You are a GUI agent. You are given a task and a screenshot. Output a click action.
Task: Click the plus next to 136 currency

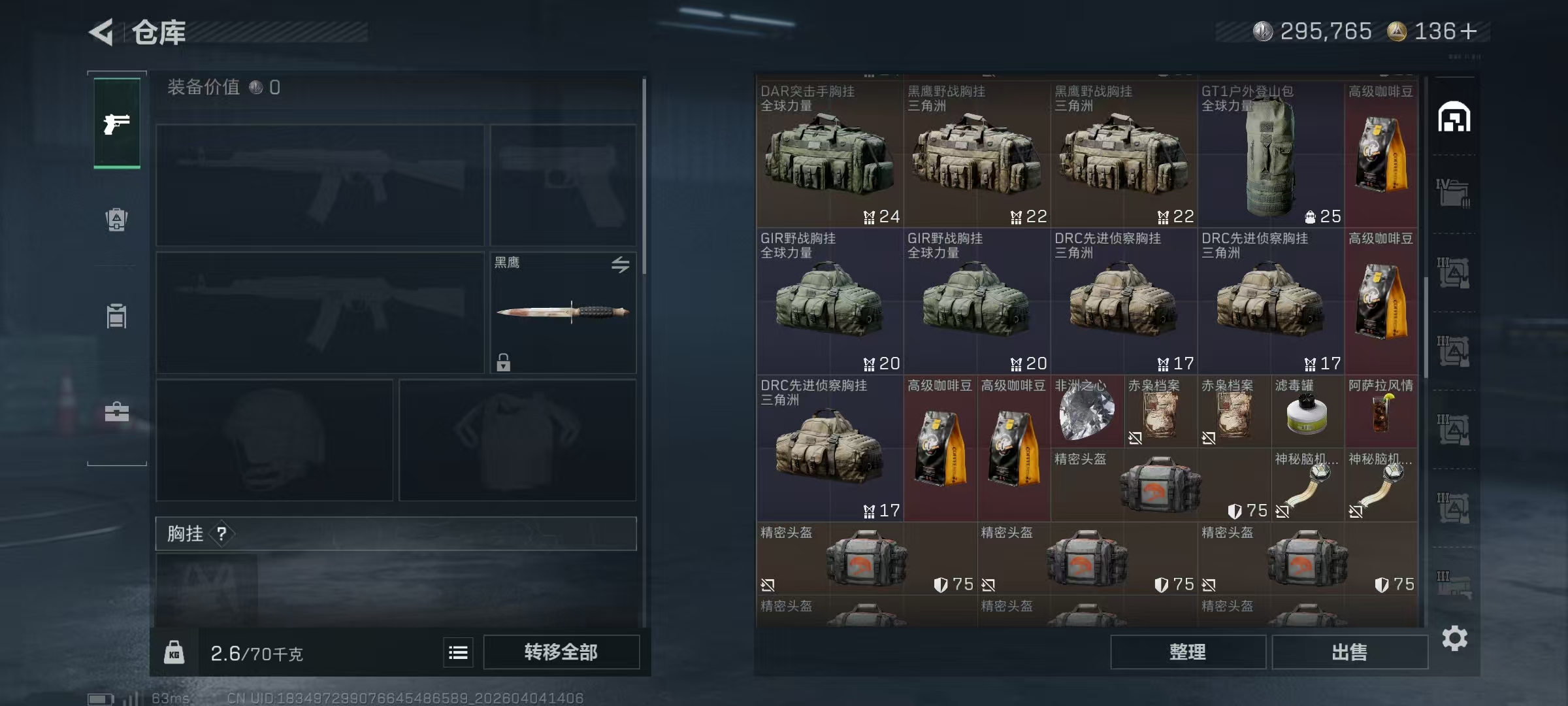click(1469, 31)
